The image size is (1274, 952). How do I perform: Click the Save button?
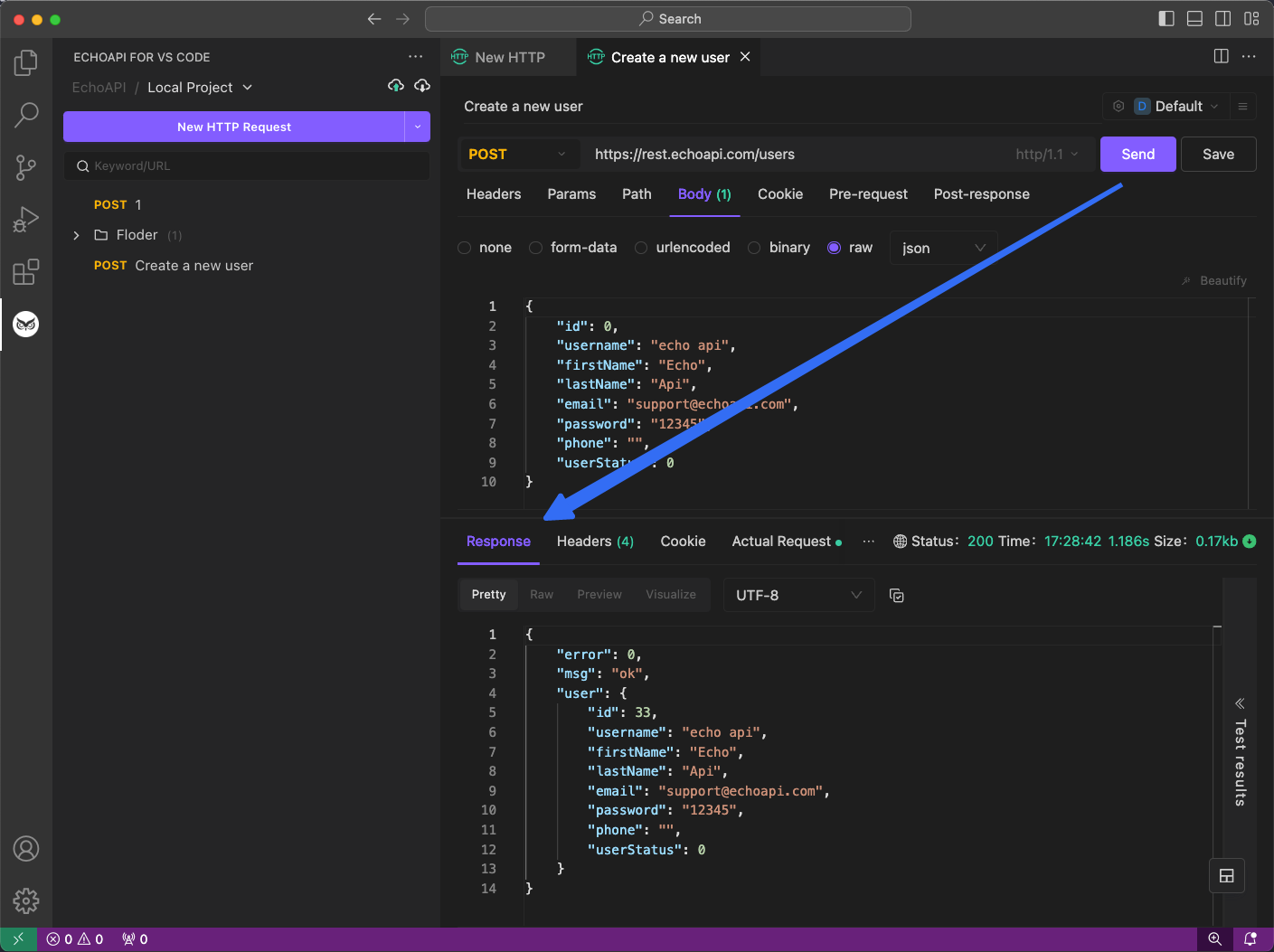click(1219, 154)
